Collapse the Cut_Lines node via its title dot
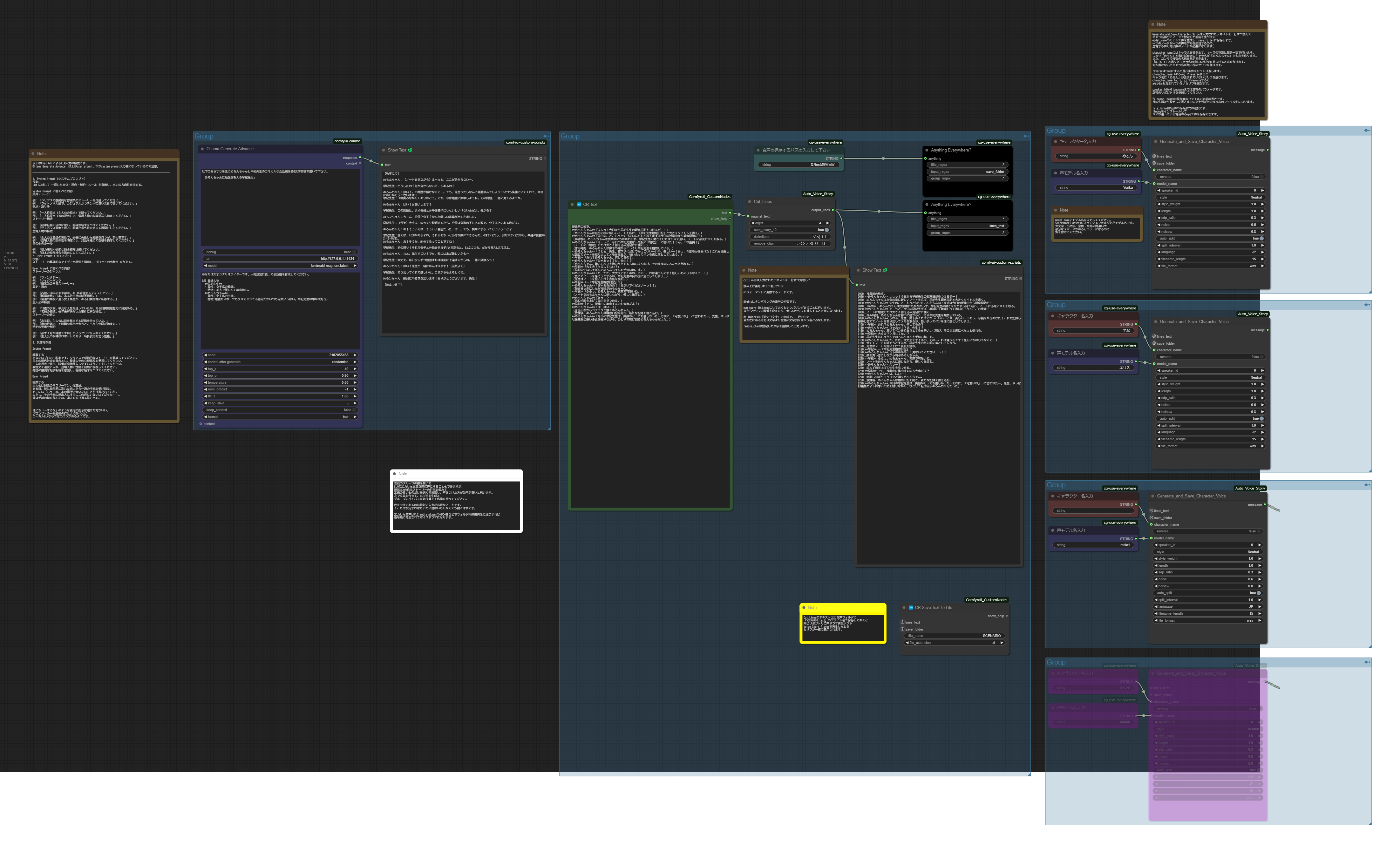Screen dimensions: 1400x858 tap(750, 202)
